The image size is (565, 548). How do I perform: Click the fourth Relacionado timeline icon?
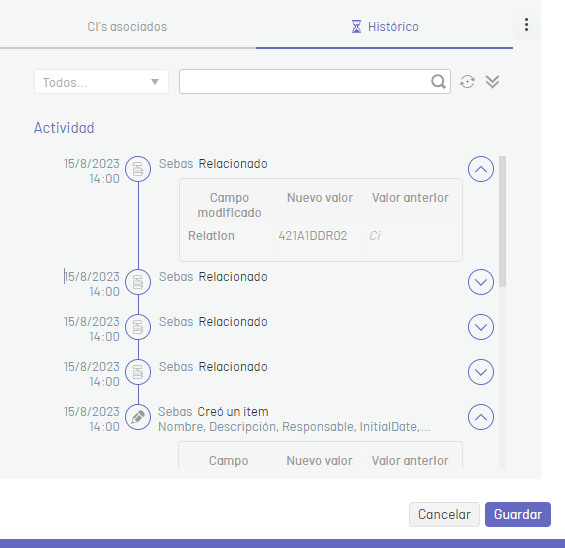tap(138, 372)
